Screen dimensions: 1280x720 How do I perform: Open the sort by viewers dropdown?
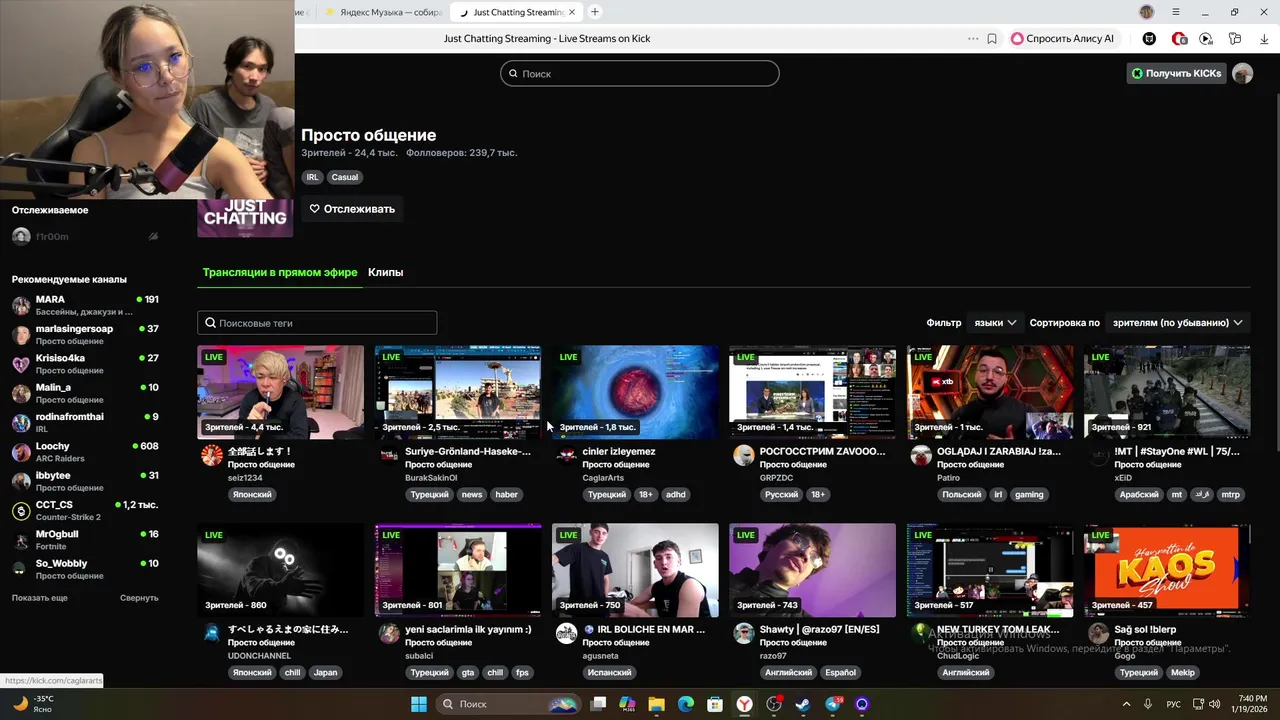pos(1177,323)
